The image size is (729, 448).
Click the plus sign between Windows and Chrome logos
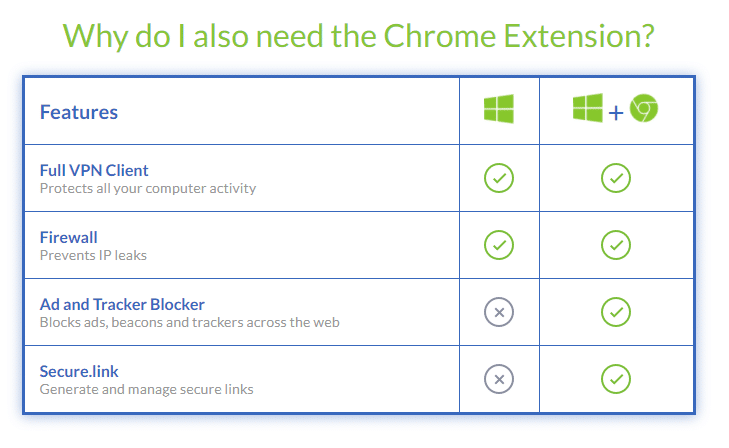[616, 113]
